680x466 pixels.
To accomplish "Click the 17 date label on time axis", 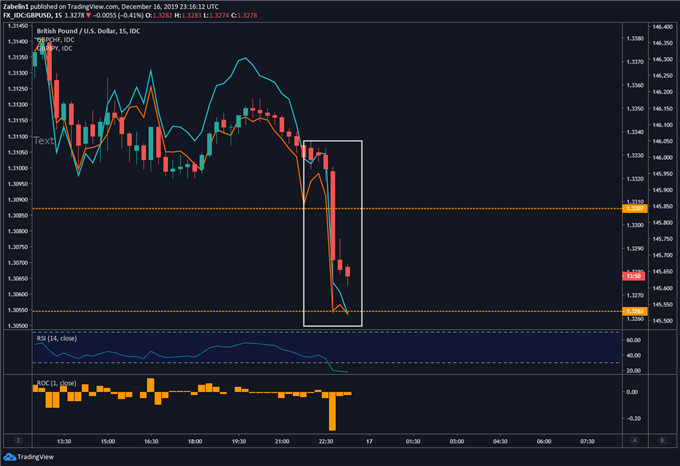I will tap(369, 441).
